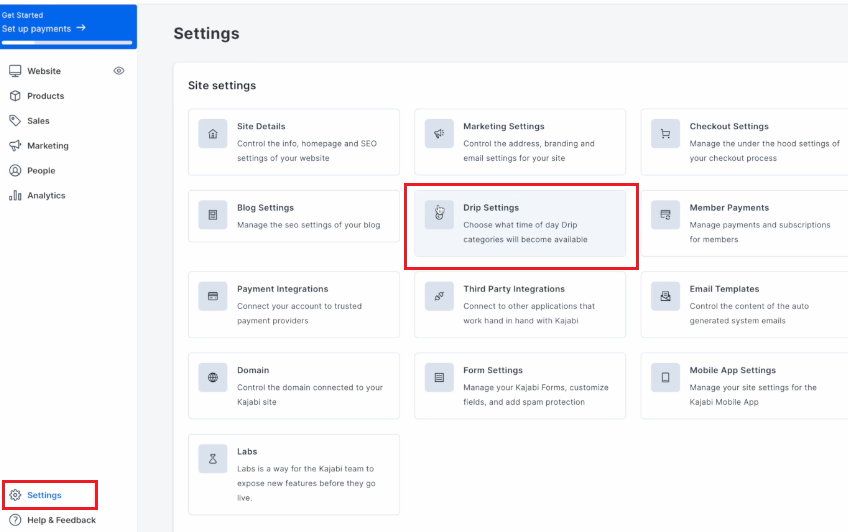Toggle the eye icon next to Website
The image size is (848, 532).
(x=119, y=71)
